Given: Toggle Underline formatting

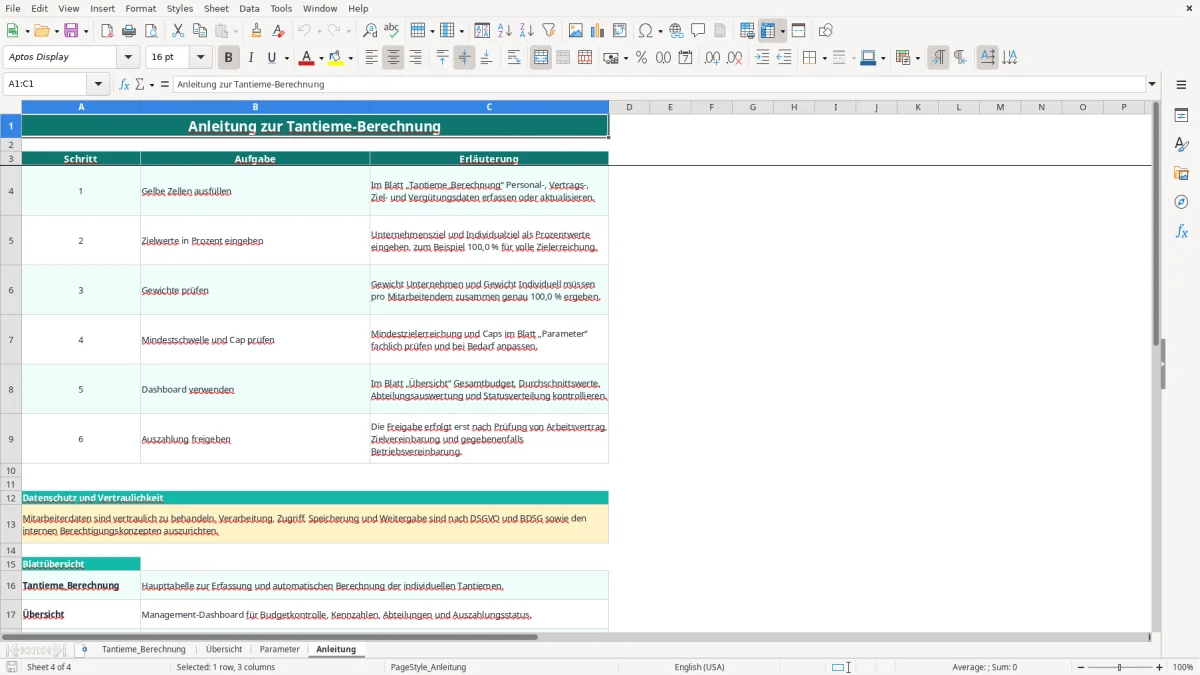Looking at the screenshot, I should point(271,58).
